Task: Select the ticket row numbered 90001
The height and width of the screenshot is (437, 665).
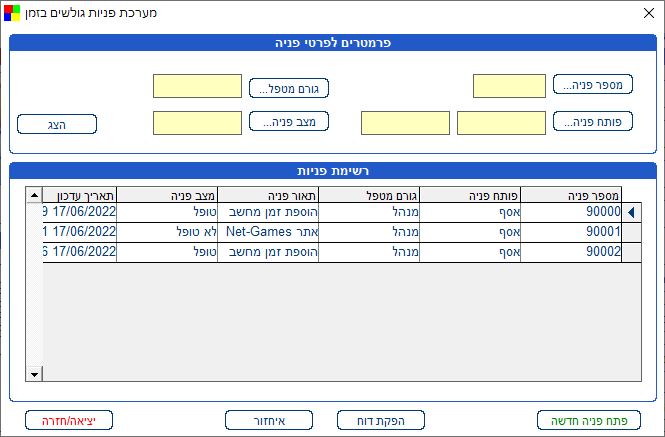Action: (572, 232)
